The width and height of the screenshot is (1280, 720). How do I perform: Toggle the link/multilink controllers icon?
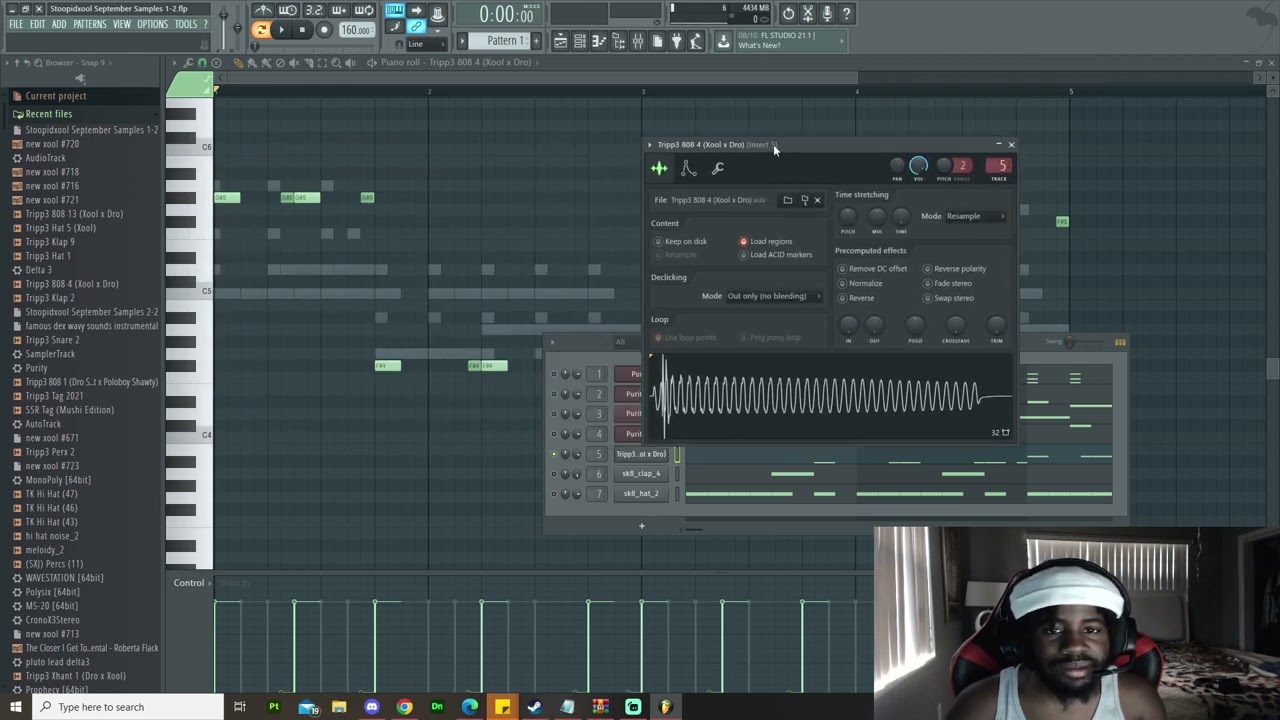click(416, 27)
